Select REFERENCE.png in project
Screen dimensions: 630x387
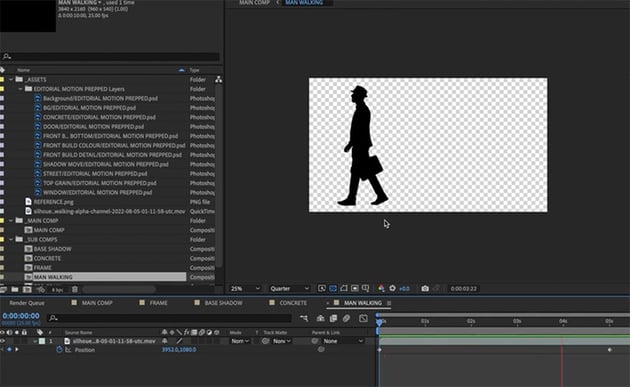[53, 202]
